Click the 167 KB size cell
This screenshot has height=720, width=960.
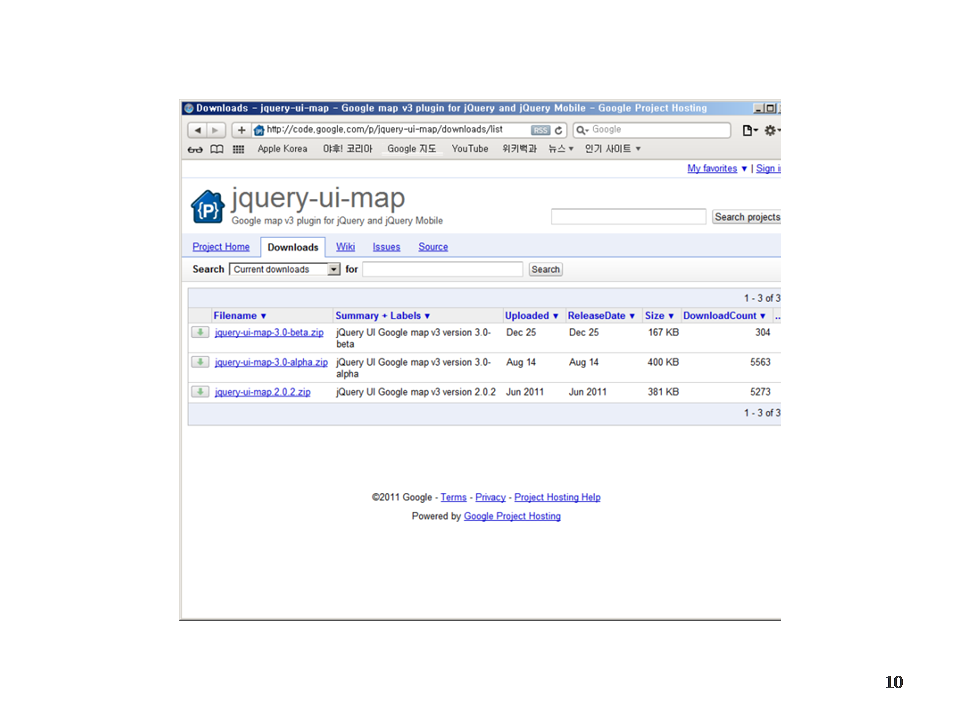(664, 332)
